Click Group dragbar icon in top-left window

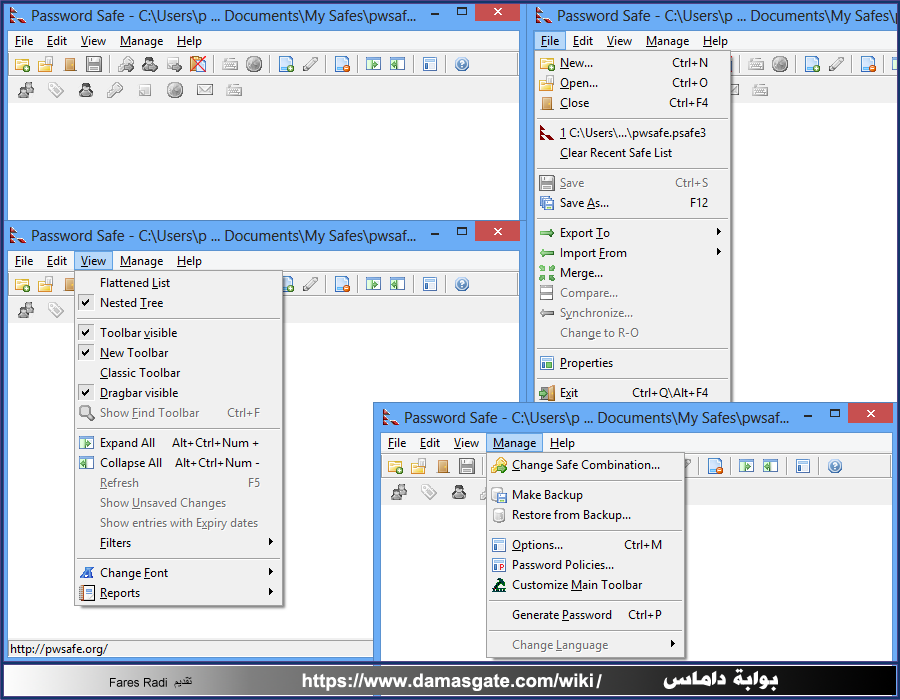point(26,90)
